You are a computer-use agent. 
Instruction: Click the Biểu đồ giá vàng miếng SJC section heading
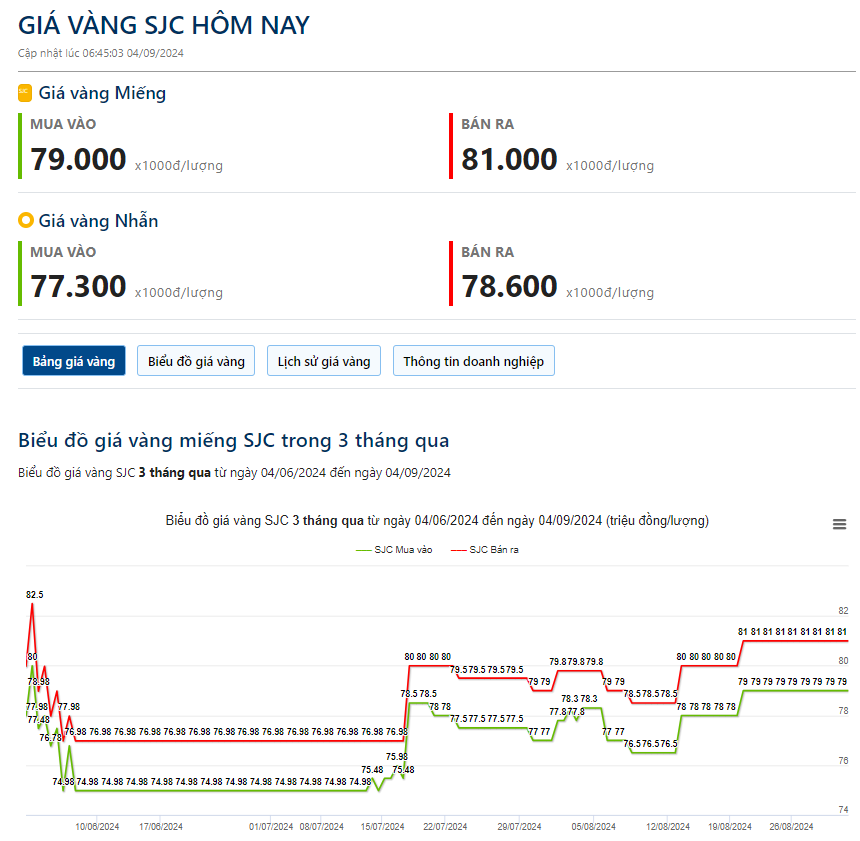pos(234,441)
